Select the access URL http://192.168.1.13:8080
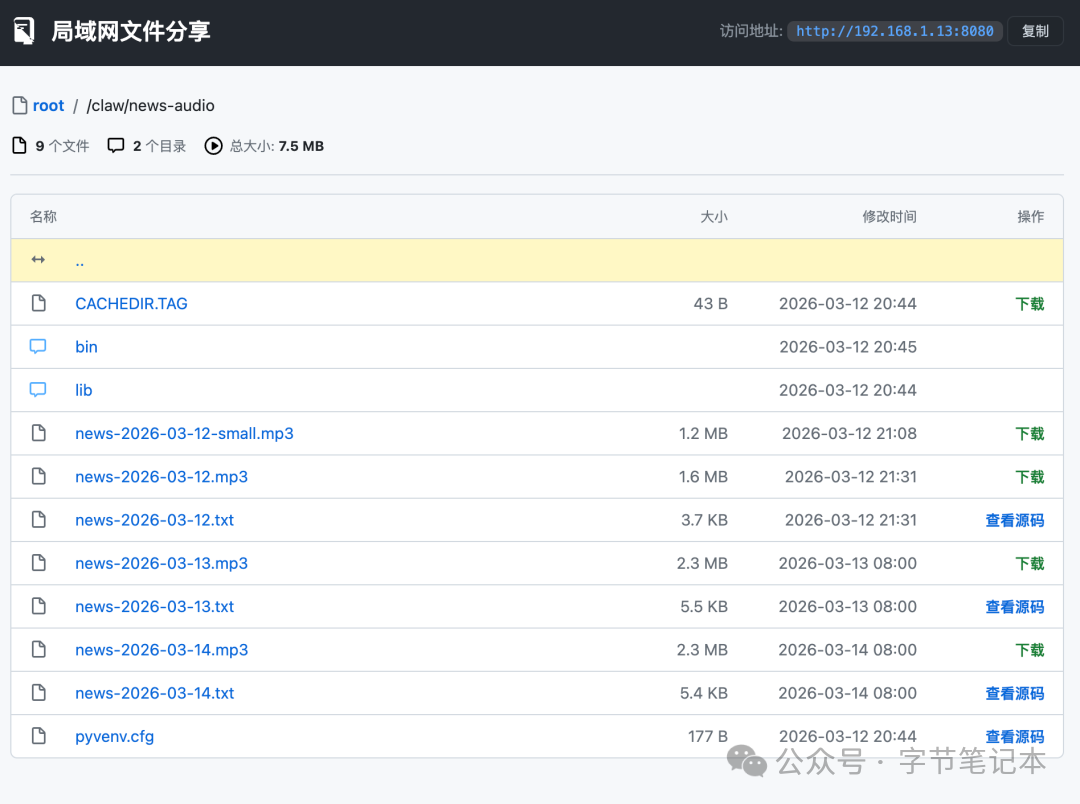The height and width of the screenshot is (804, 1080). [894, 31]
